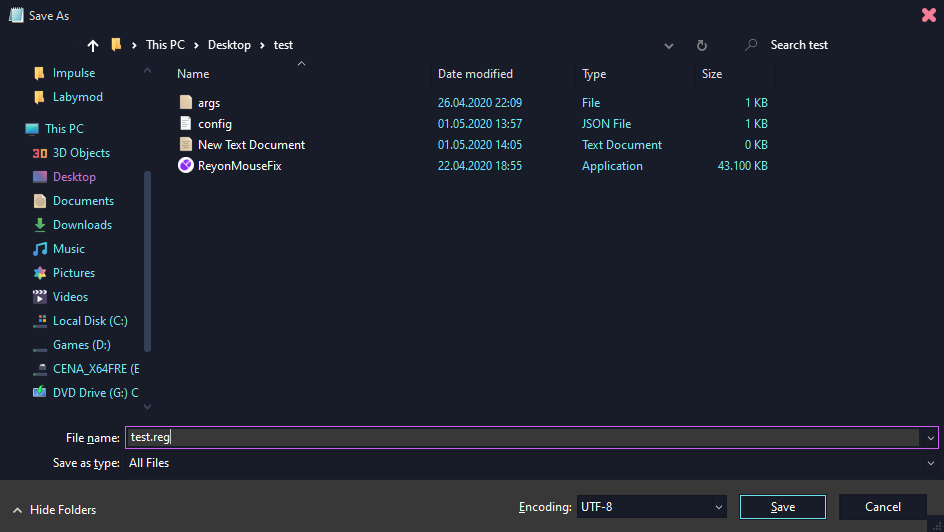This screenshot has height=532, width=944.
Task: Click the Size column header
Action: [x=712, y=74]
